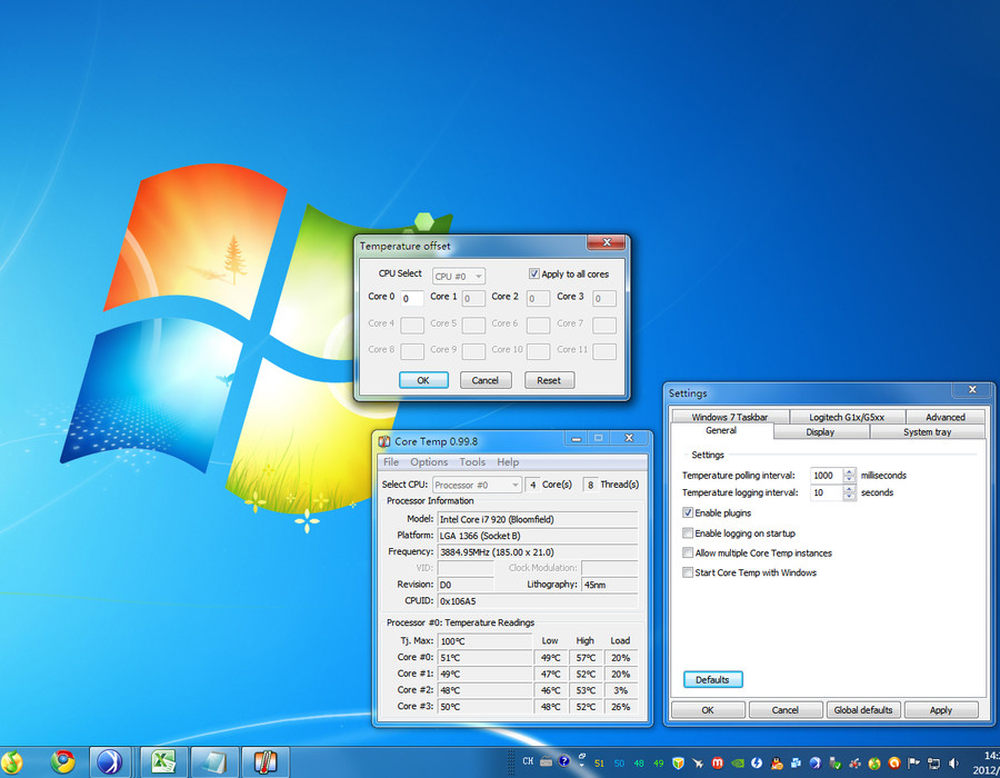Open the Help menu in Core Temp
Screen dimensions: 1000x778
click(x=508, y=462)
